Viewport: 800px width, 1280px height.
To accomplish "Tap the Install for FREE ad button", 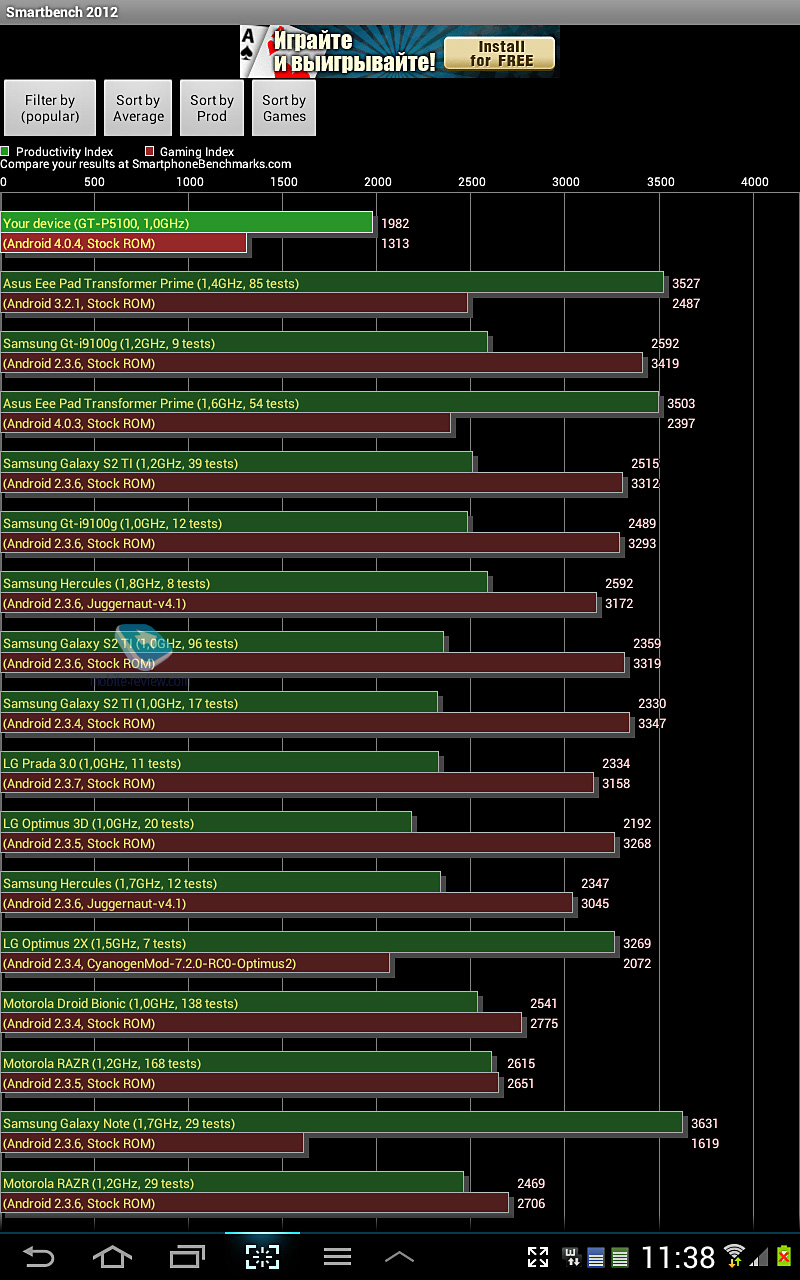I will pyautogui.click(x=500, y=53).
